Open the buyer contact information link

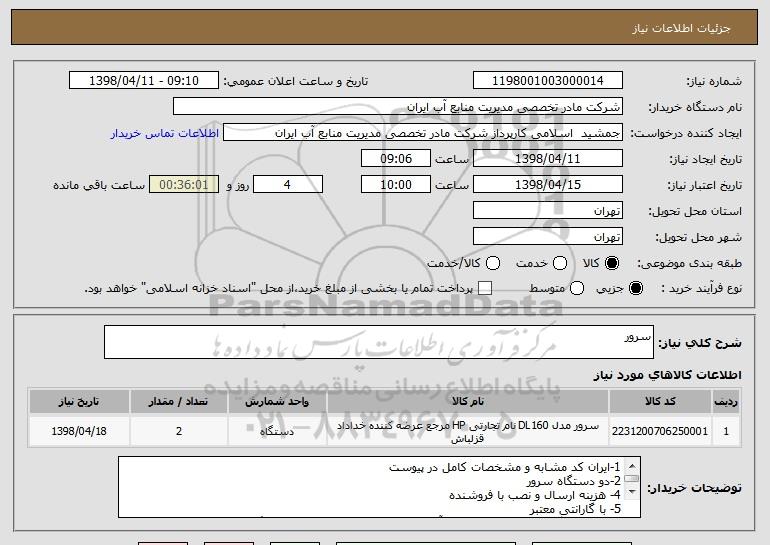[x=165, y=133]
